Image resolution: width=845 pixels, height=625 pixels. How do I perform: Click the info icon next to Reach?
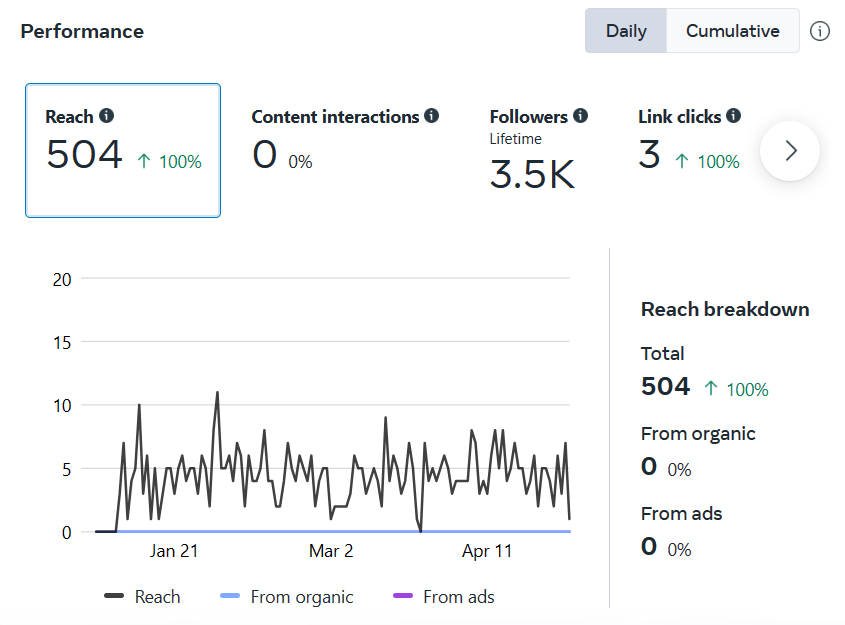coord(107,116)
